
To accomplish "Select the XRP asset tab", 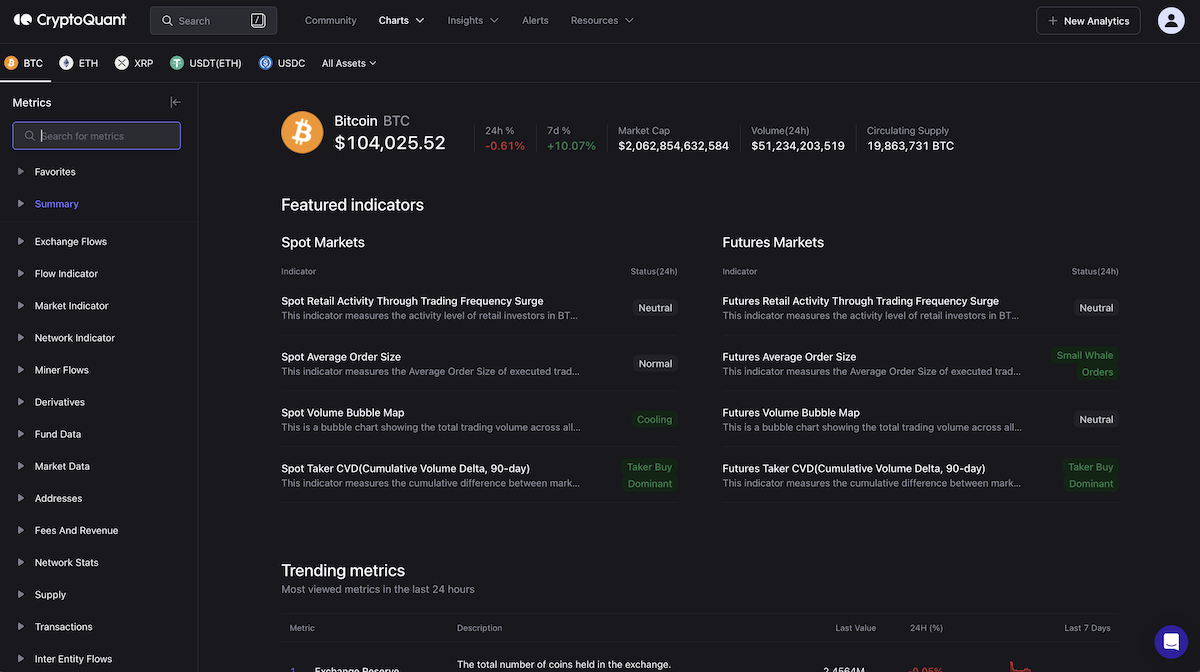I will pyautogui.click(x=135, y=63).
